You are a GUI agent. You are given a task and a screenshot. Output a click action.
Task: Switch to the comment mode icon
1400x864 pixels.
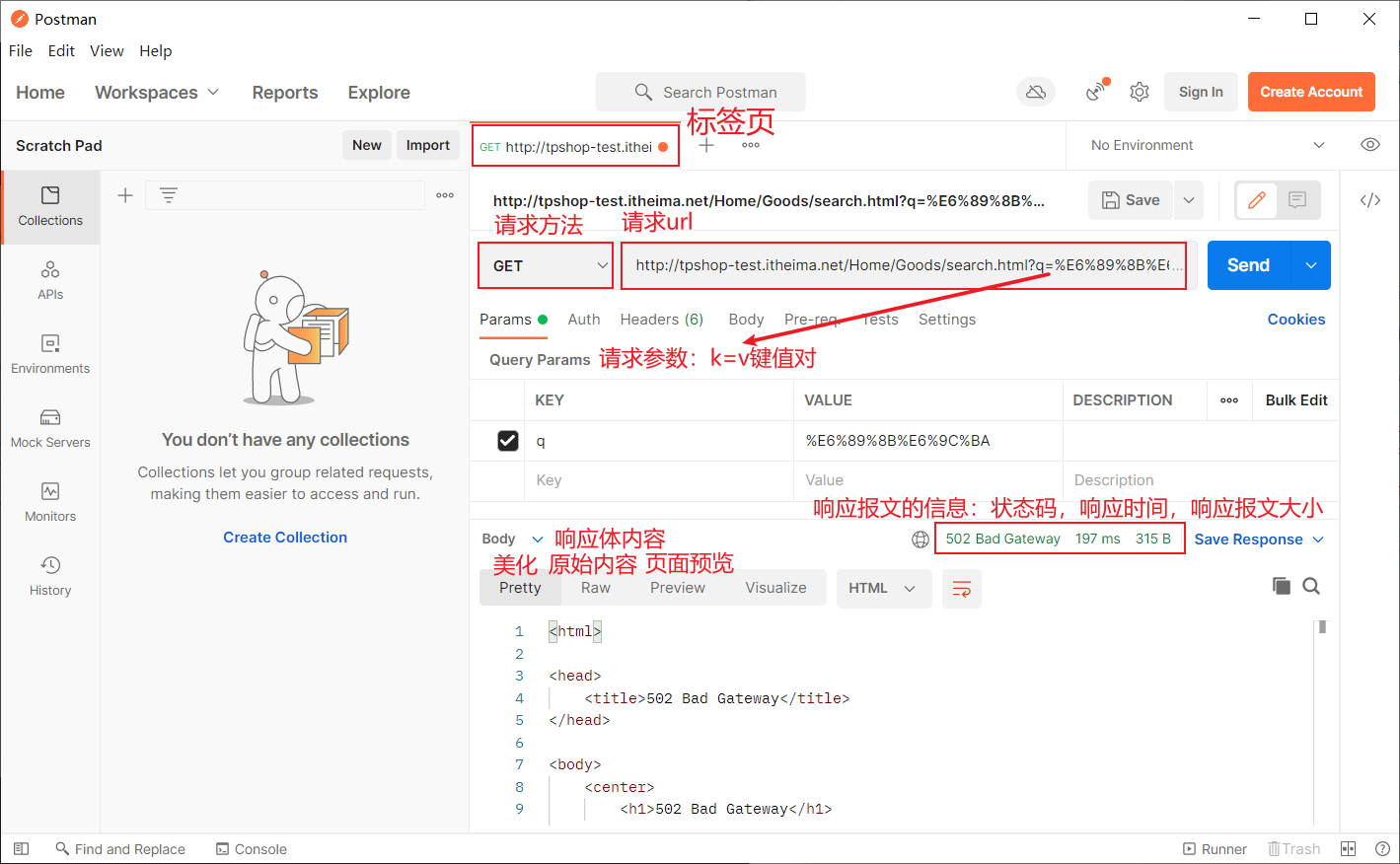[x=1297, y=200]
